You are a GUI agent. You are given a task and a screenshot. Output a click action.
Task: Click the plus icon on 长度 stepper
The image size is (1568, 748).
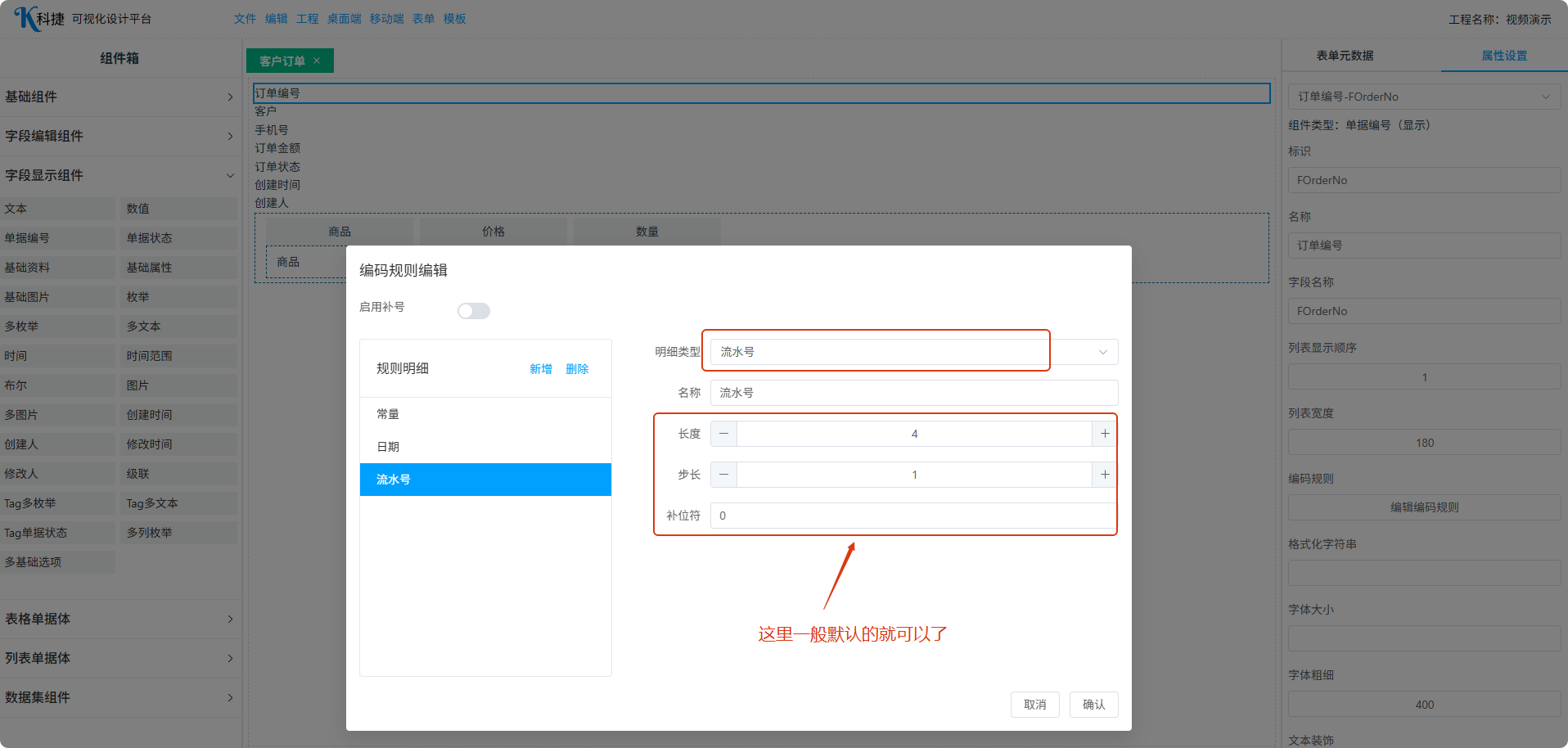click(1105, 434)
